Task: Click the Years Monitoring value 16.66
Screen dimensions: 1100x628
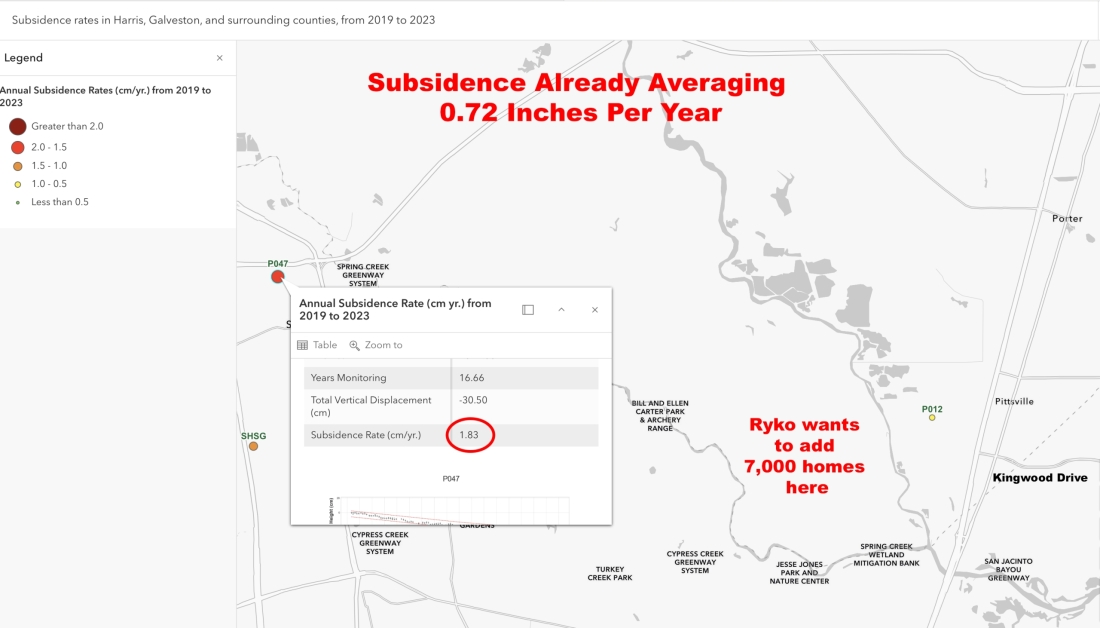Action: tap(471, 378)
